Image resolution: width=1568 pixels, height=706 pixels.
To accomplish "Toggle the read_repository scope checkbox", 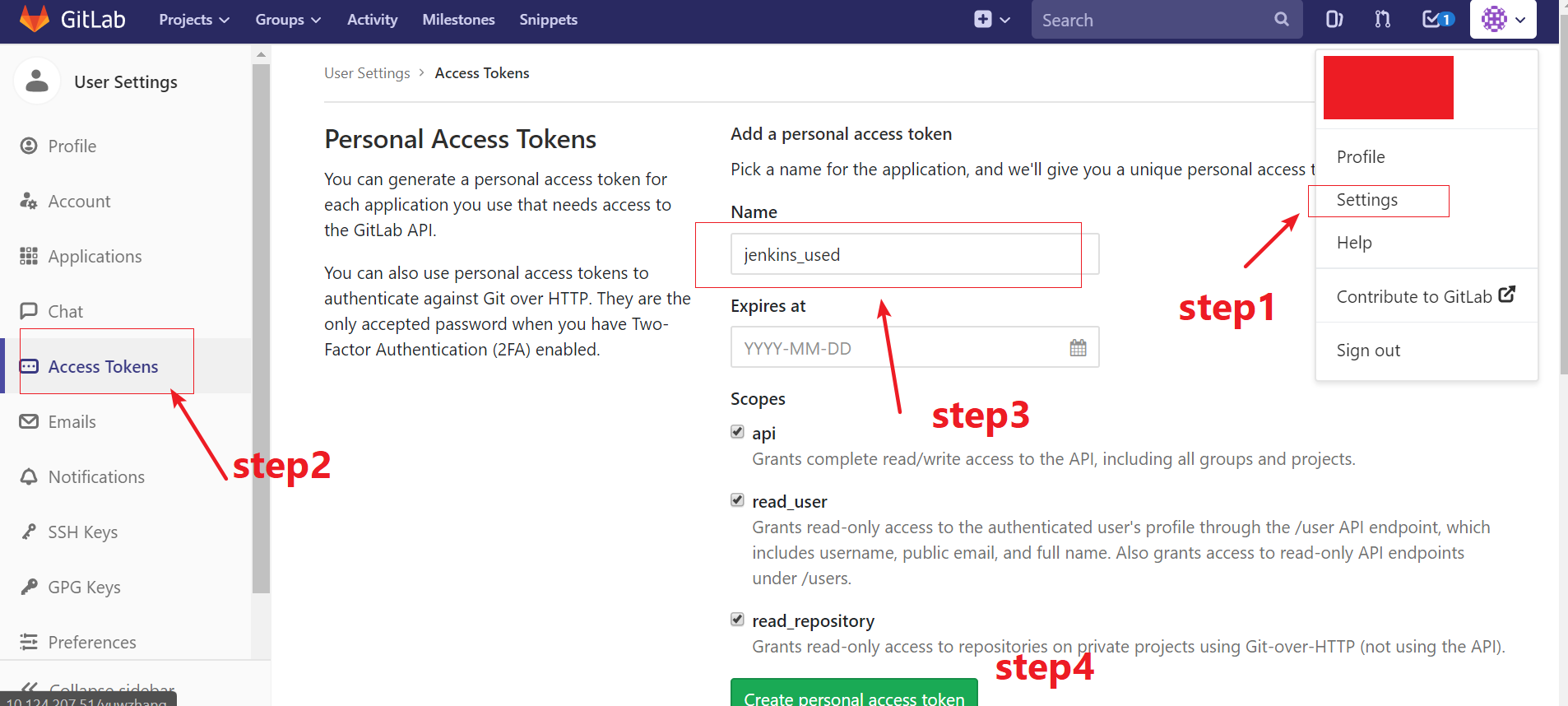I will tap(737, 620).
